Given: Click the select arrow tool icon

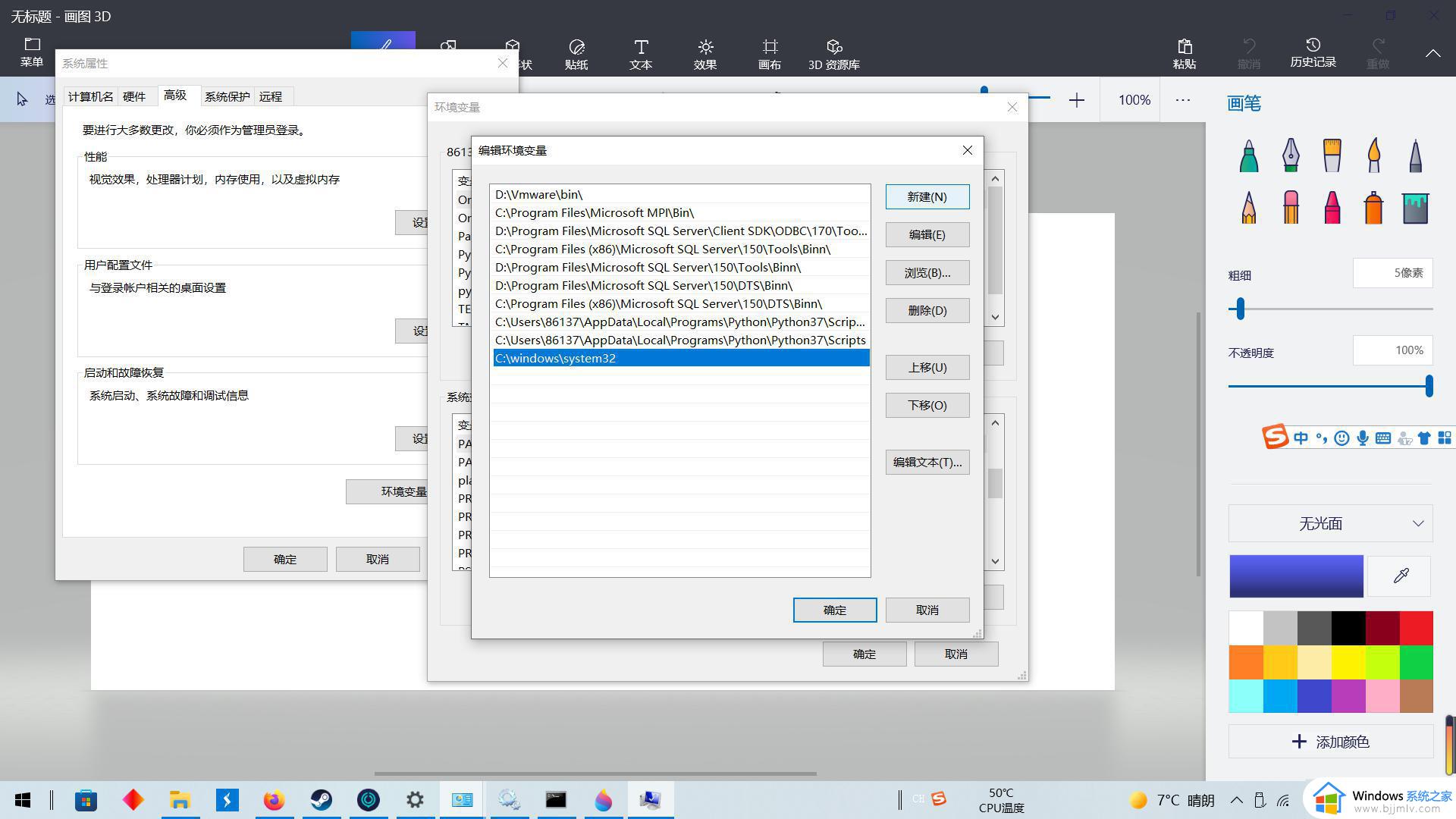Looking at the screenshot, I should (22, 99).
